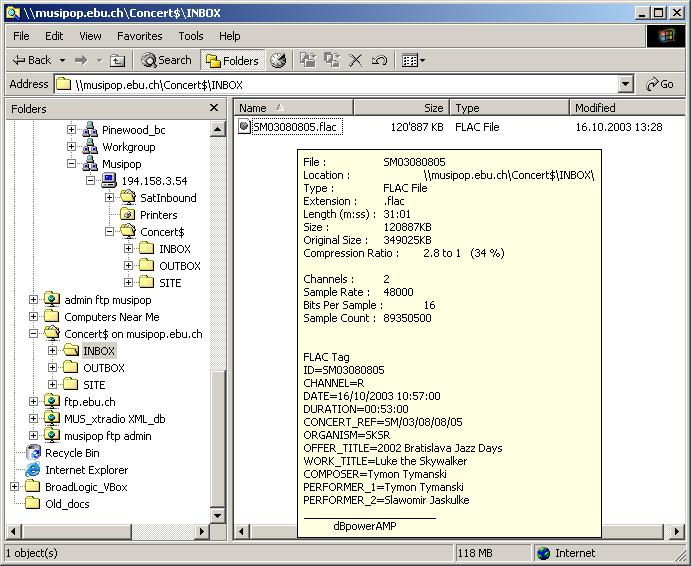Viewport: 691px width, 566px height.
Task: Click the Delete X toolbar icon
Action: [355, 60]
